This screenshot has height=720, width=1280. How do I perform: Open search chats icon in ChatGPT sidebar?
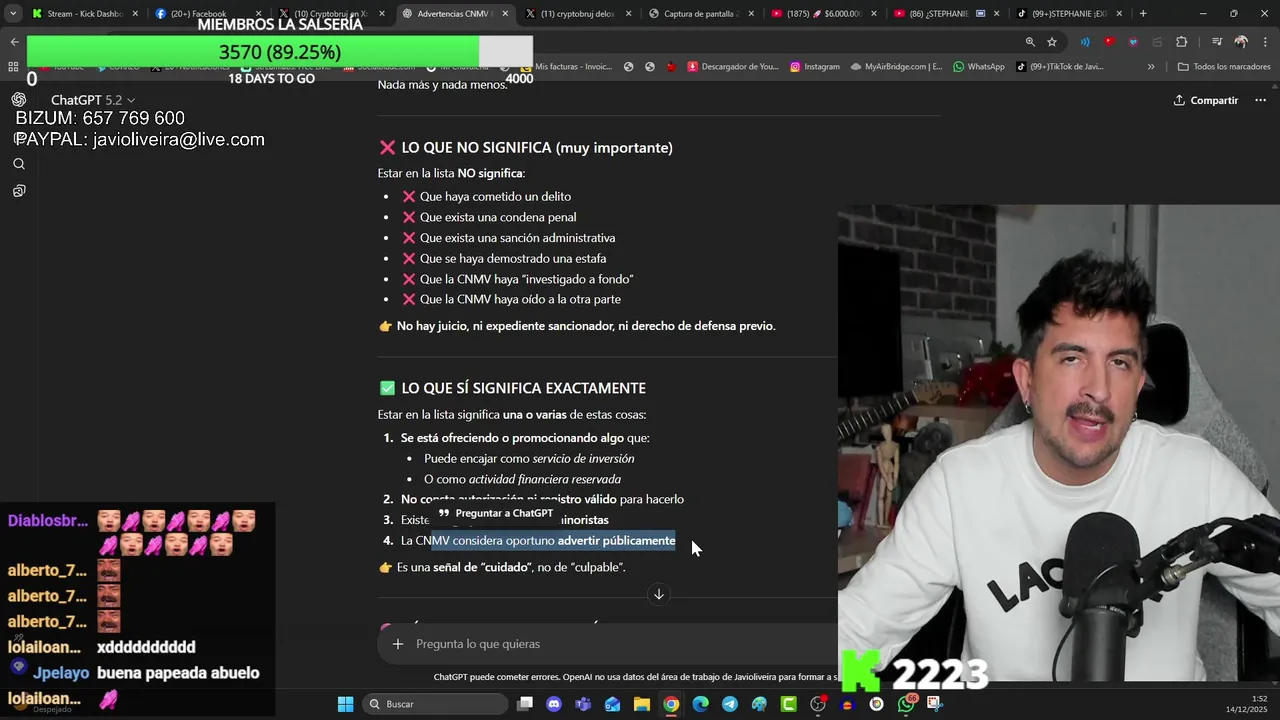tap(19, 164)
